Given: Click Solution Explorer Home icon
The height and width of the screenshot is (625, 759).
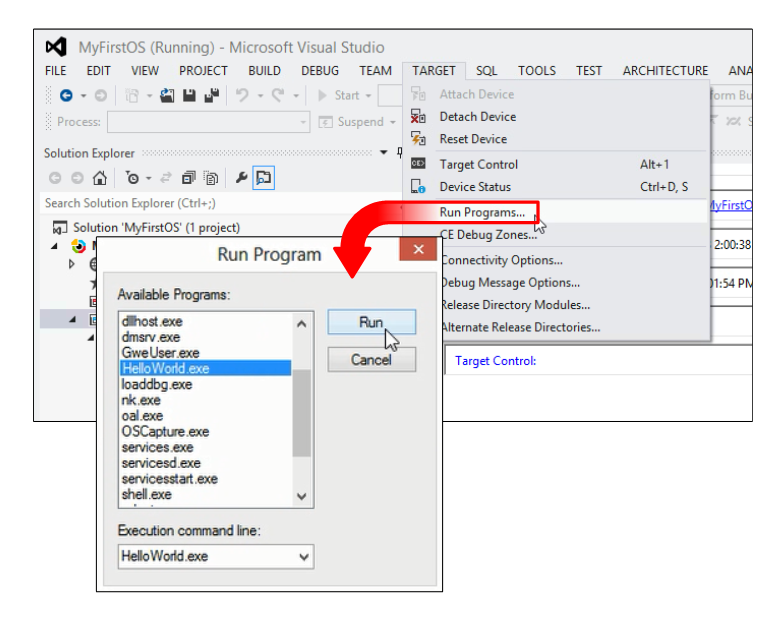Looking at the screenshot, I should click(100, 178).
